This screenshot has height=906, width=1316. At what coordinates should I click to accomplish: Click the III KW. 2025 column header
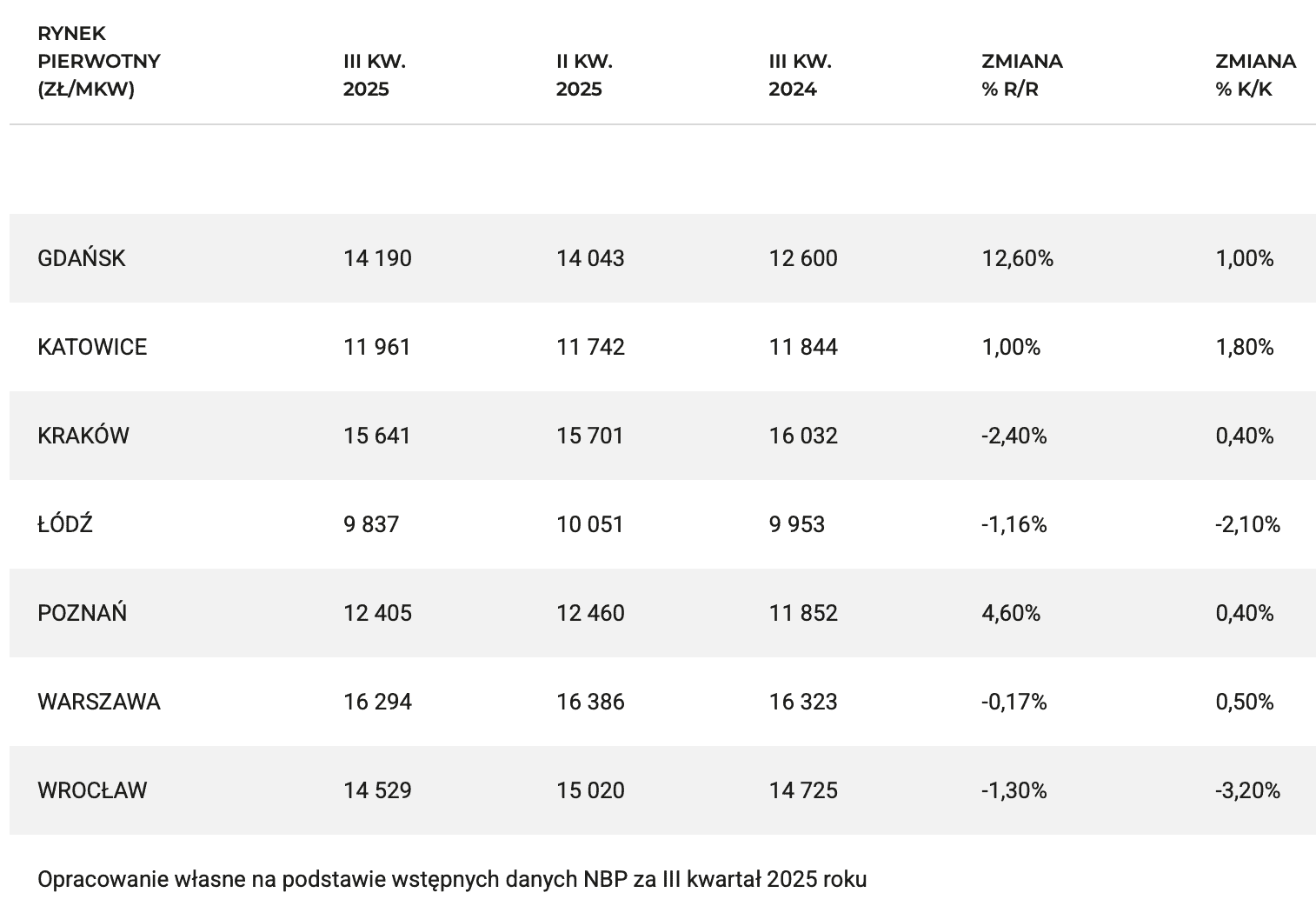point(375,75)
